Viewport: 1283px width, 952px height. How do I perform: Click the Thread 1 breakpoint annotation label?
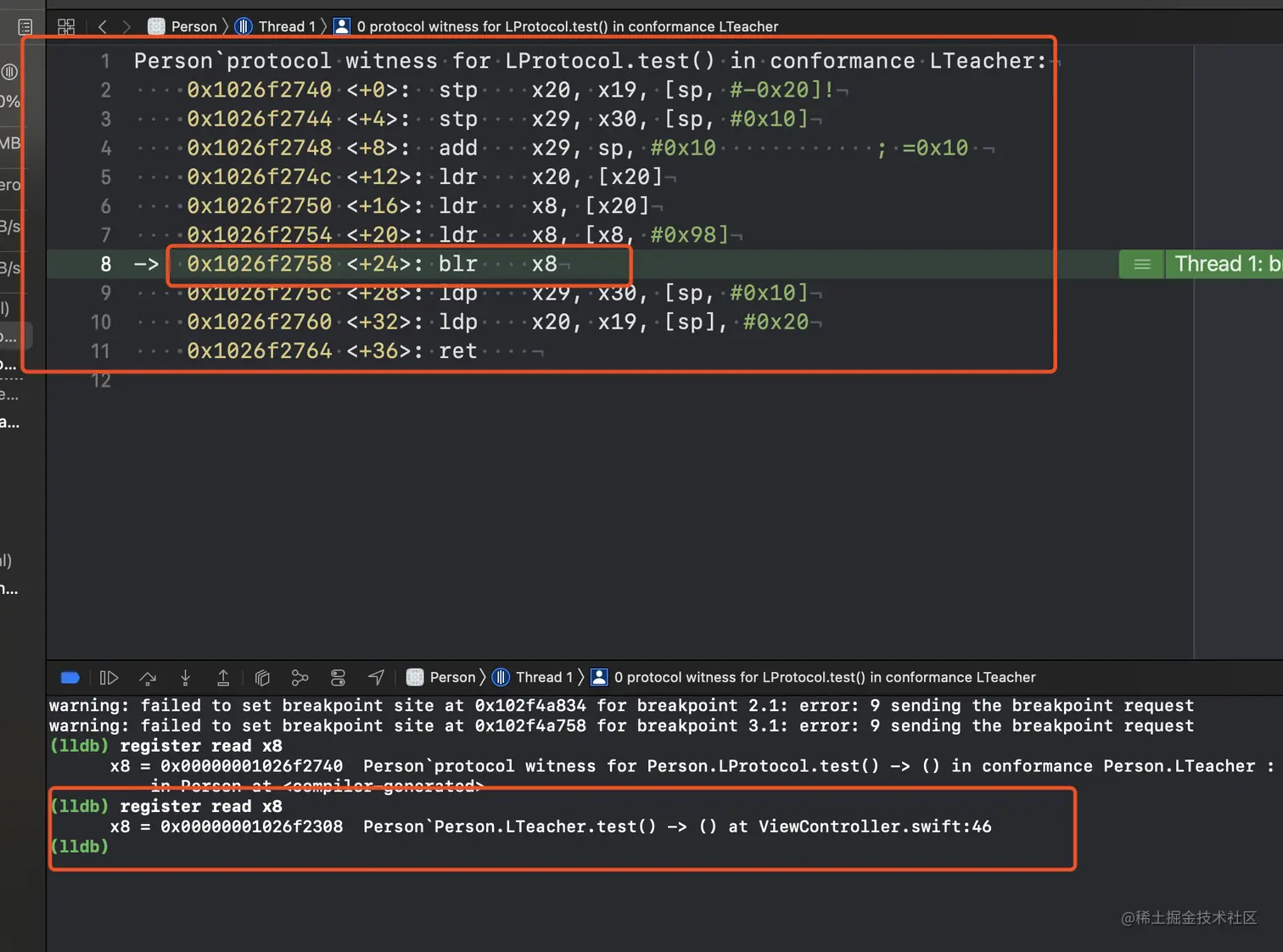(x=1226, y=265)
